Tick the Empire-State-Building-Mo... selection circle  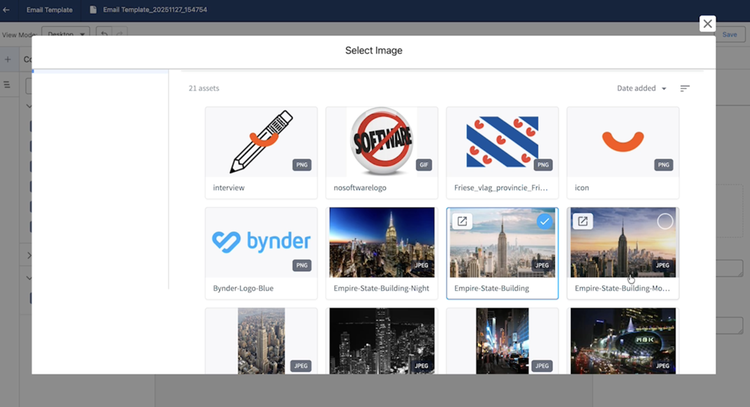point(664,221)
